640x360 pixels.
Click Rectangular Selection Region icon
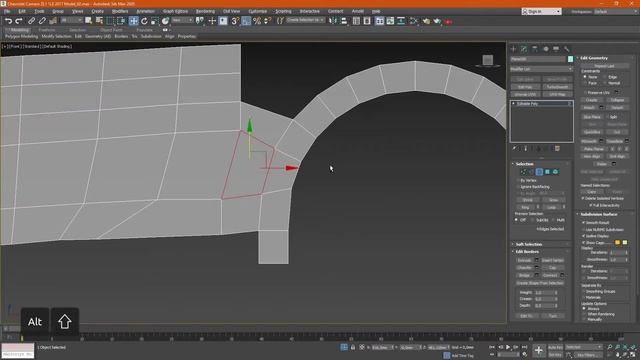pos(110,21)
